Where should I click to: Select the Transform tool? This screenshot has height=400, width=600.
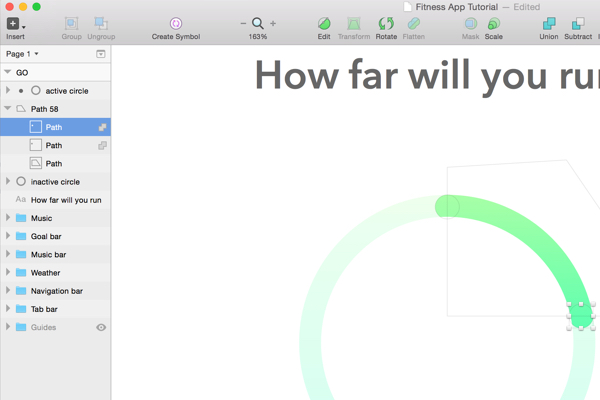point(354,24)
